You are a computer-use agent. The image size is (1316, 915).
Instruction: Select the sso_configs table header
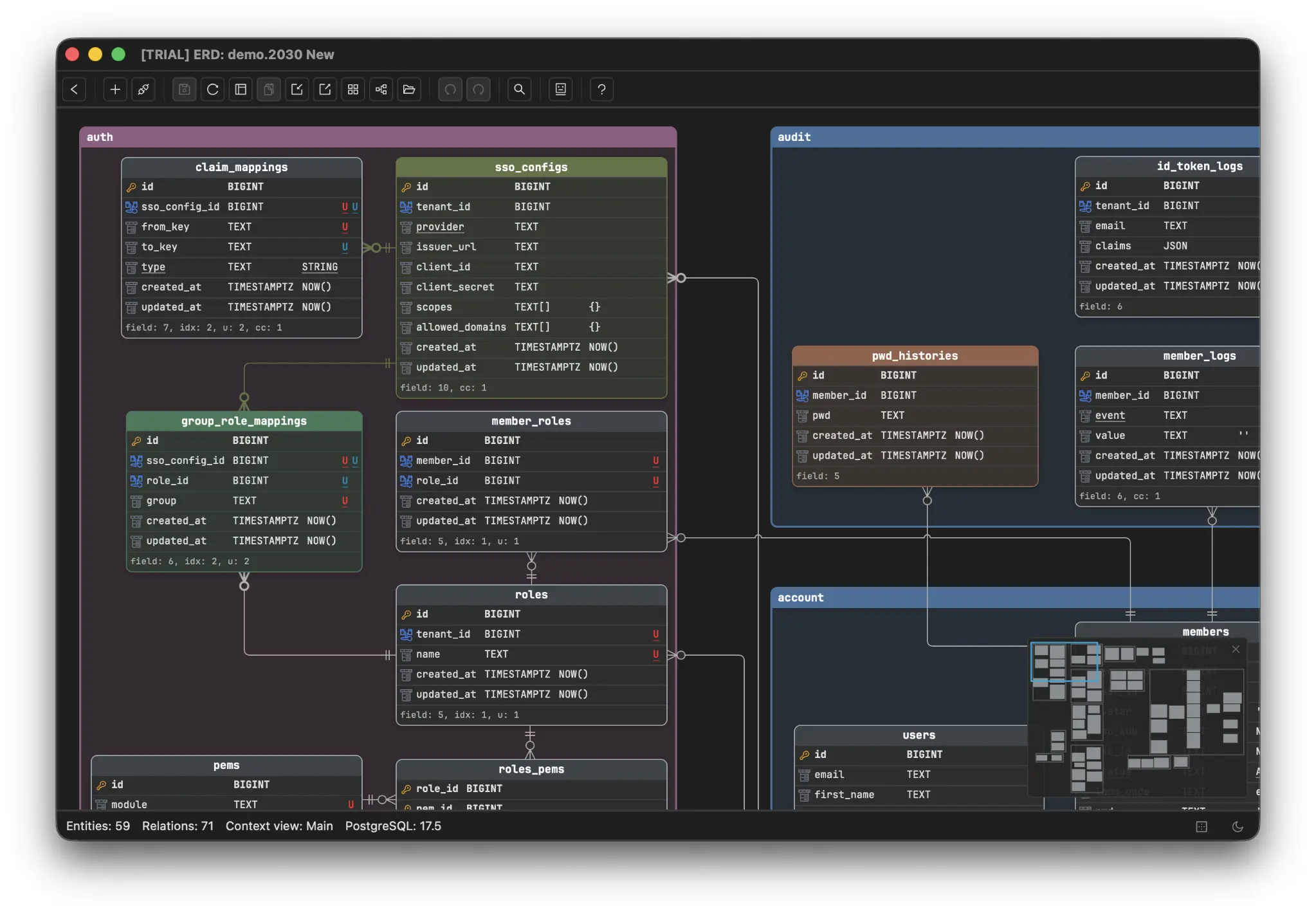click(531, 167)
